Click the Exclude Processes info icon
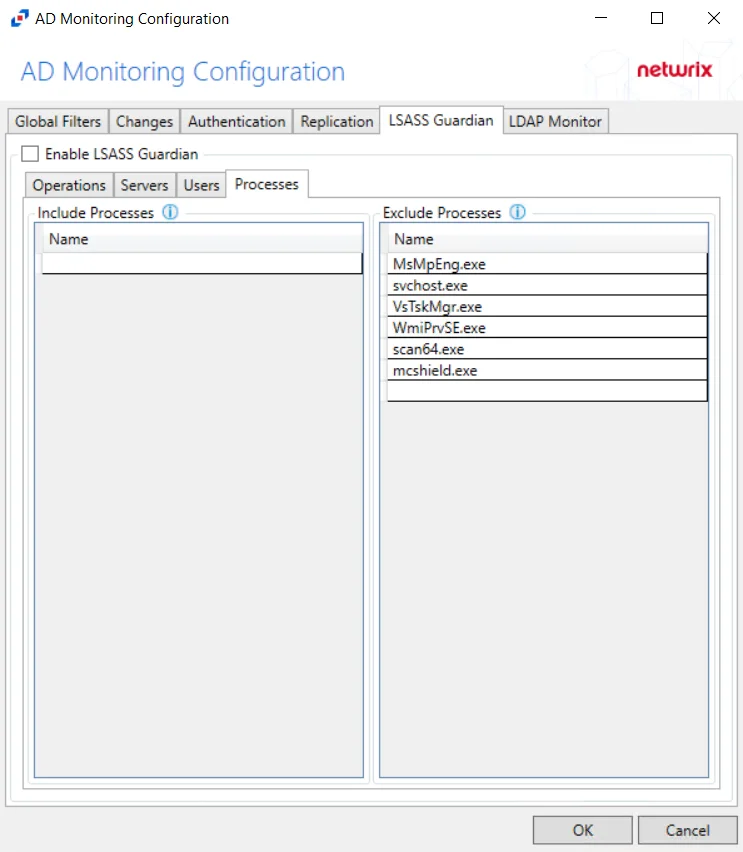The height and width of the screenshot is (852, 743). [x=517, y=212]
